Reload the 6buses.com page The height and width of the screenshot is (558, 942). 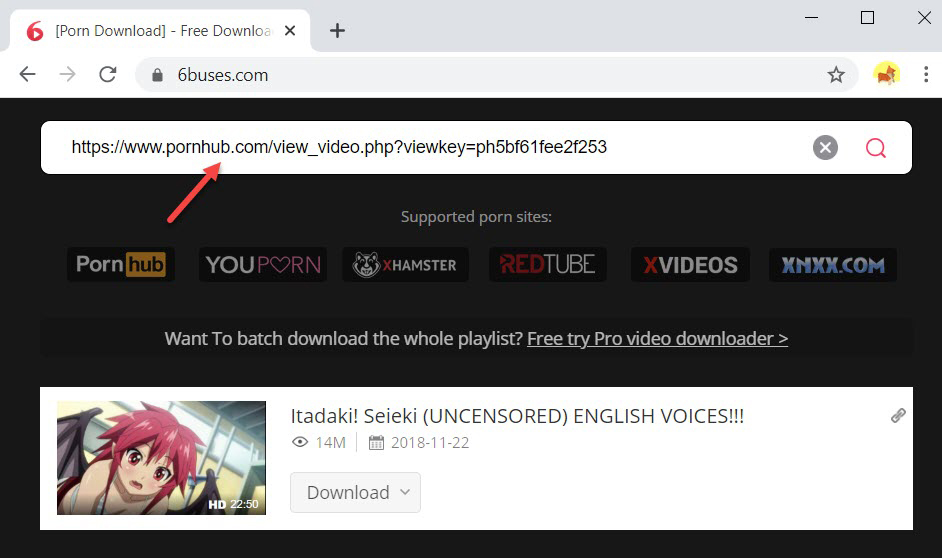coord(108,74)
